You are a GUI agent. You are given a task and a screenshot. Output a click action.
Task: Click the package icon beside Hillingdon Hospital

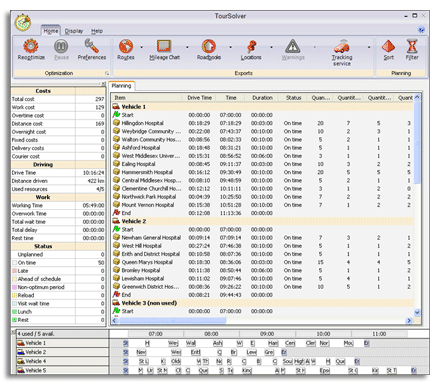click(116, 123)
